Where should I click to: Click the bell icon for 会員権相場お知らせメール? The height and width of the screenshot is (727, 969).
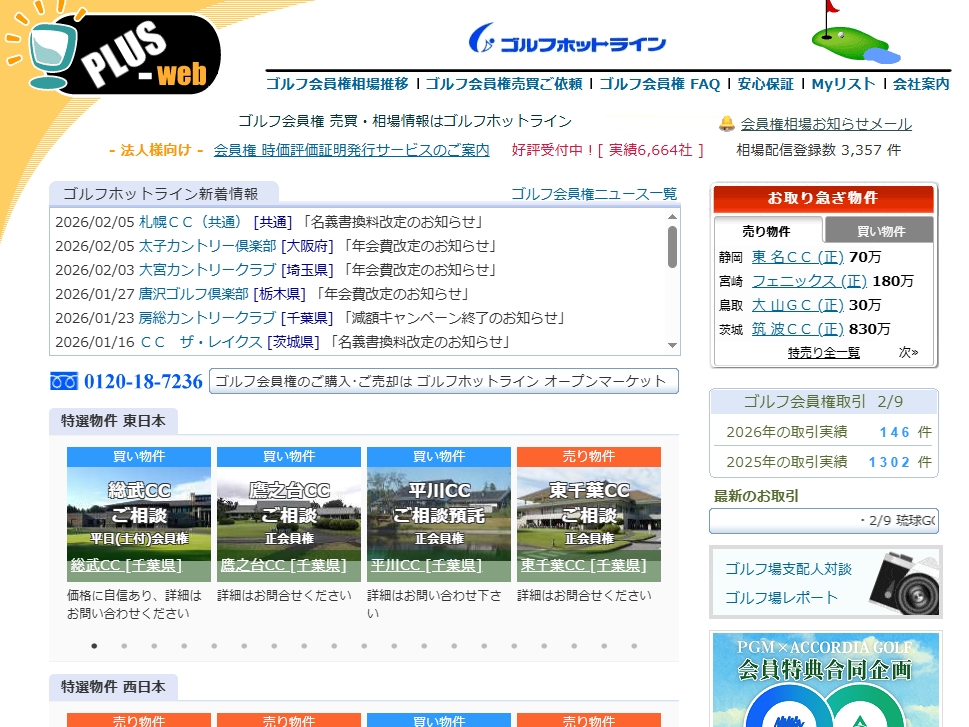[727, 124]
